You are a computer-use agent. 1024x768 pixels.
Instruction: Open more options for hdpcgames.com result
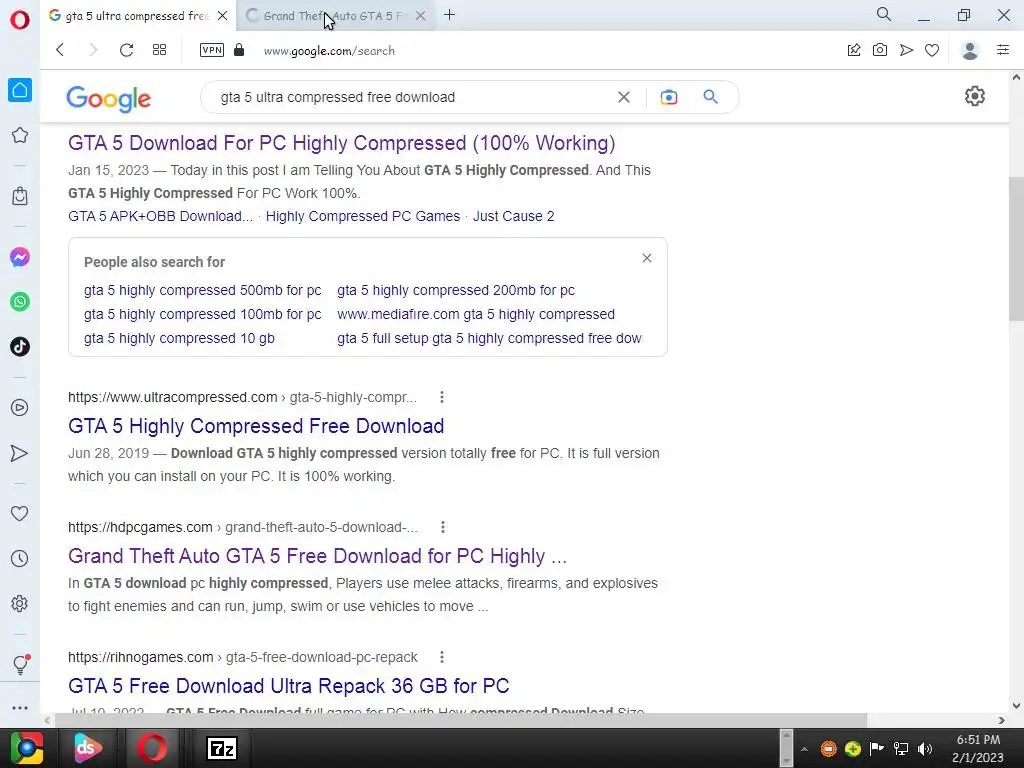443,527
